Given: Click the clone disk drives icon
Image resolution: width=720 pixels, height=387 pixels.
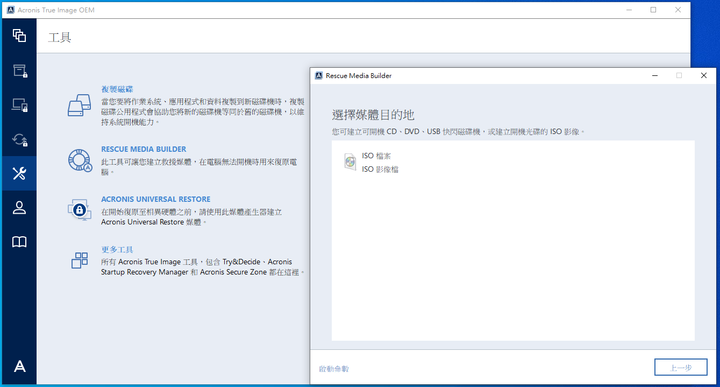Looking at the screenshot, I should [79, 105].
